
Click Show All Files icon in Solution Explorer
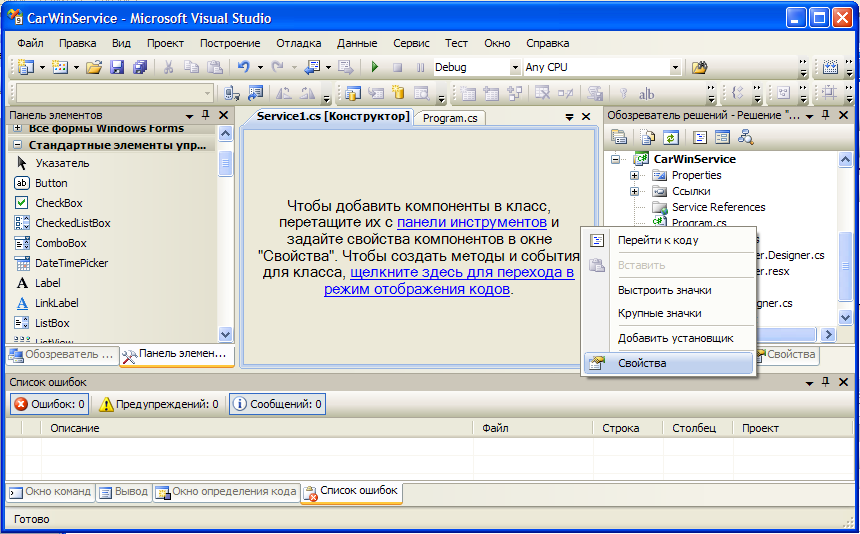click(648, 137)
